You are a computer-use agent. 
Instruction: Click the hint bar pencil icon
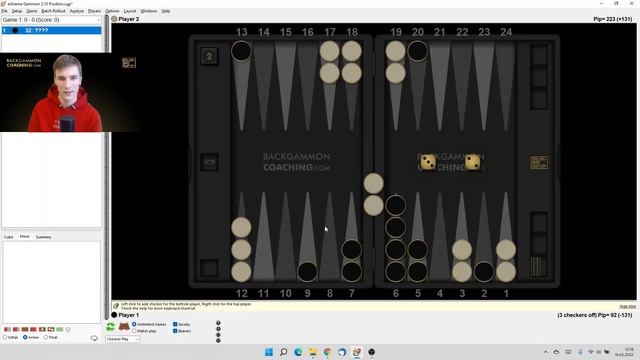(x=116, y=306)
